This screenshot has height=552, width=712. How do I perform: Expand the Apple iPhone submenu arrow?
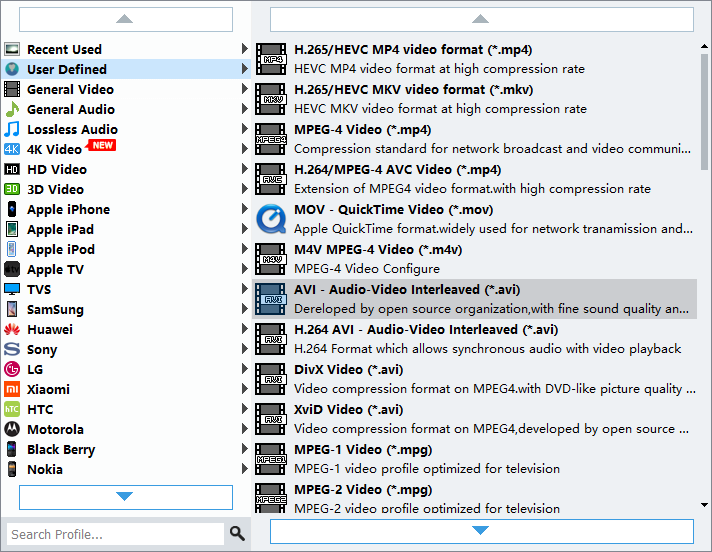(x=244, y=208)
